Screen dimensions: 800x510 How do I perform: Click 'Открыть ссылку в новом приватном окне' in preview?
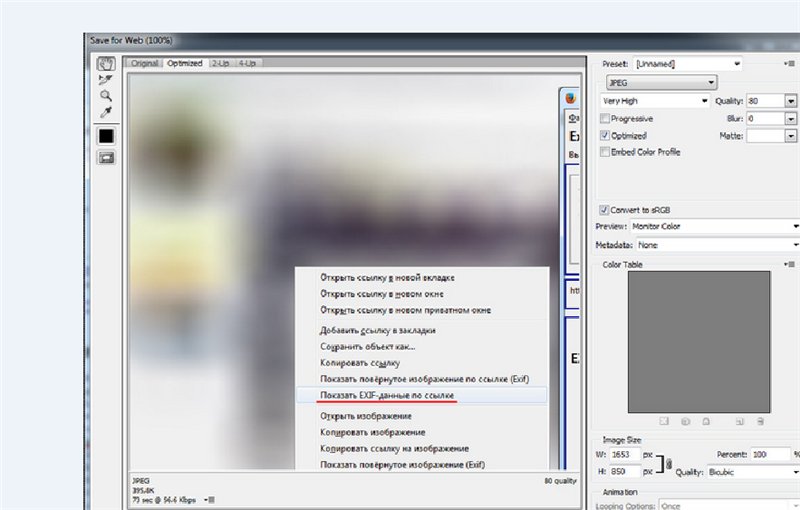[x=406, y=310]
